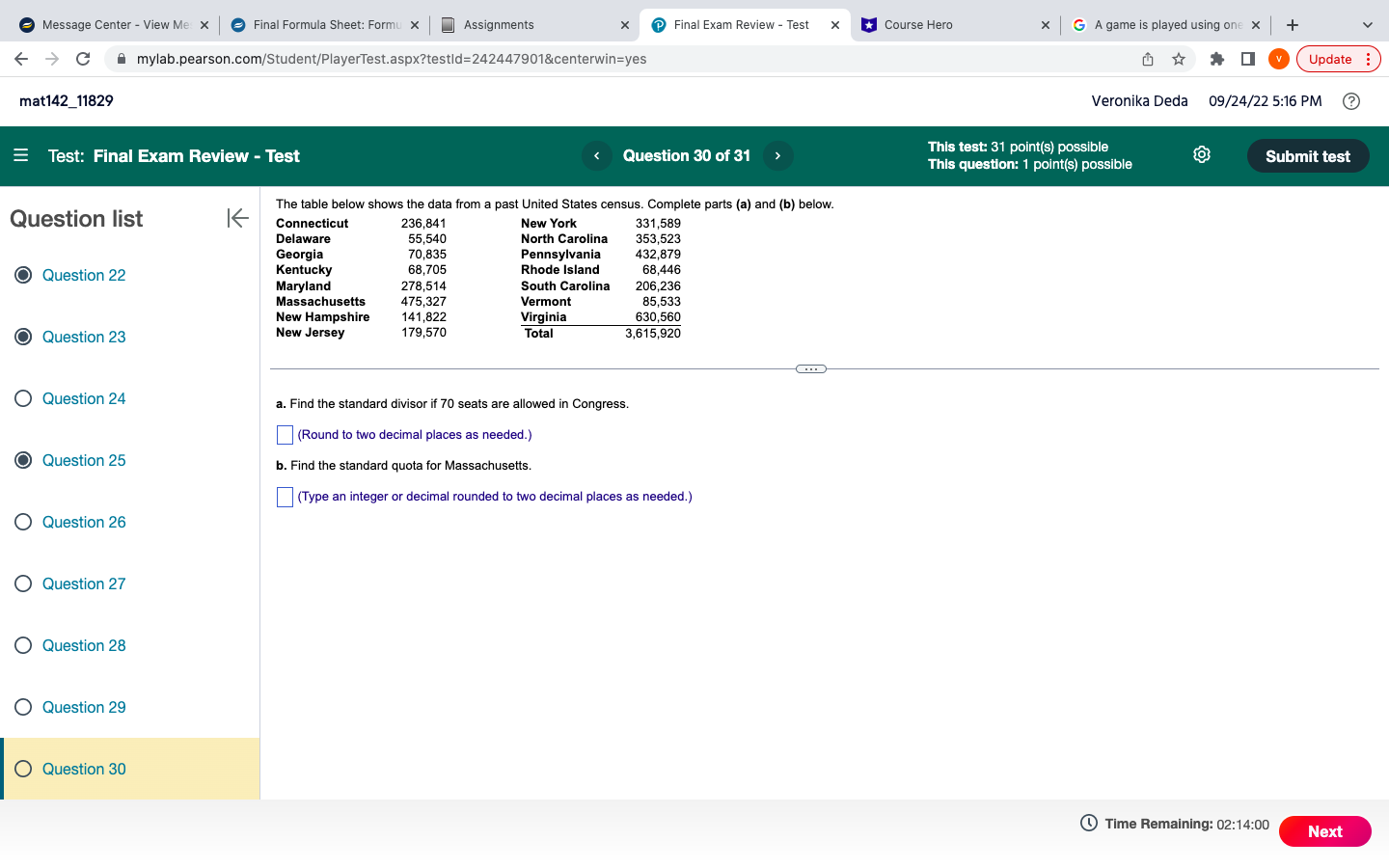Select the Question 26 radio button
1389x868 pixels.
point(23,522)
